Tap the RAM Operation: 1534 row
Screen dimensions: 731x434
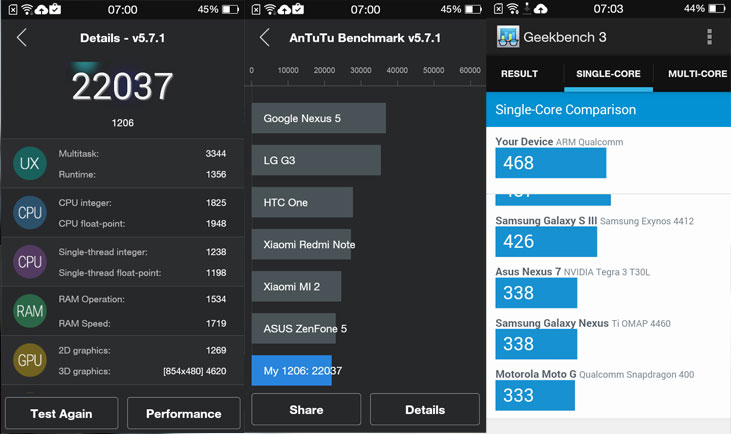[142, 299]
